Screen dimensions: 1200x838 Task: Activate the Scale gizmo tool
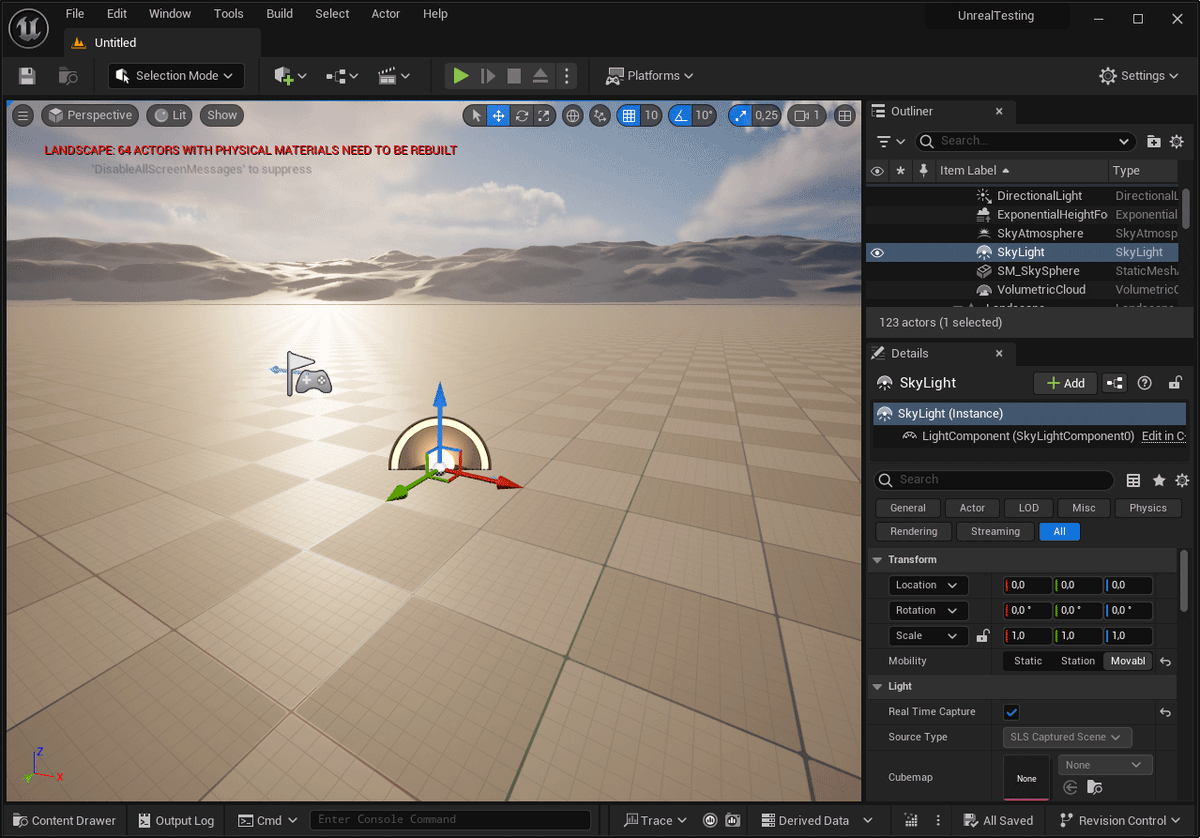pyautogui.click(x=543, y=116)
